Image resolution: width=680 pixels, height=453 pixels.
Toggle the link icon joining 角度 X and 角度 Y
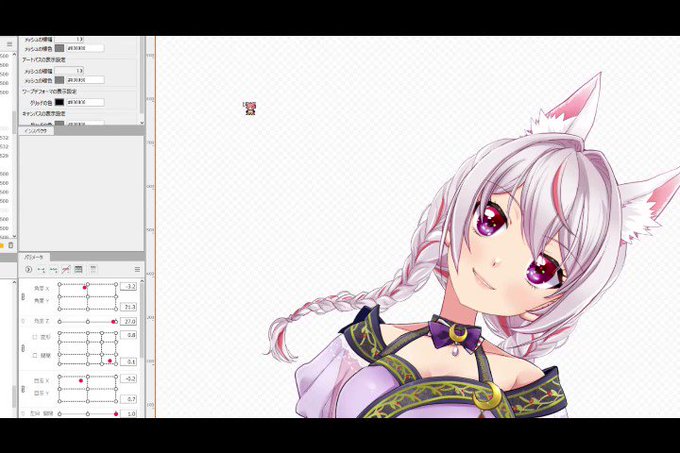tap(23, 297)
